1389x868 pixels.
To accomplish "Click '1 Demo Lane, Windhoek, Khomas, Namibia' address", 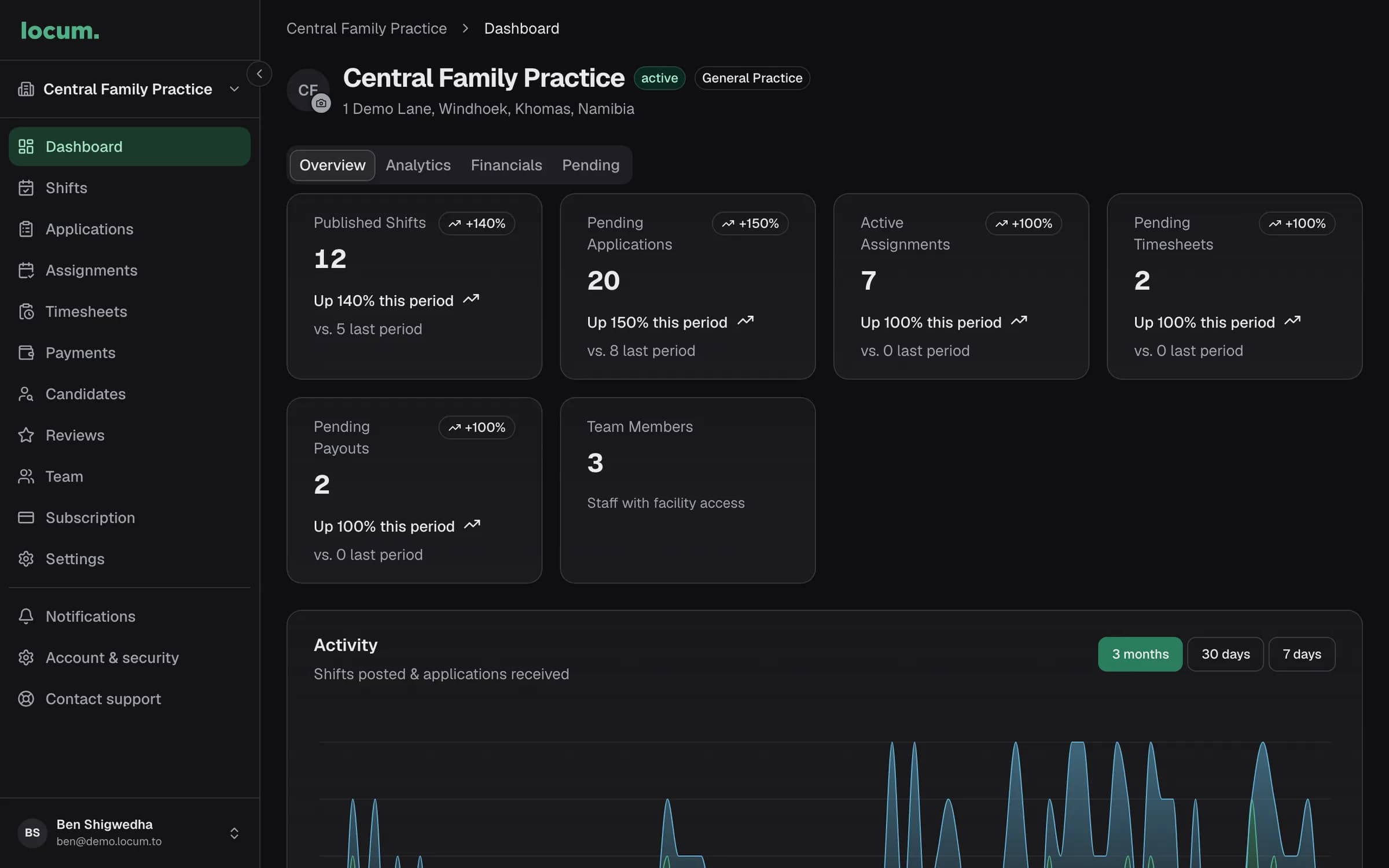I will click(488, 109).
